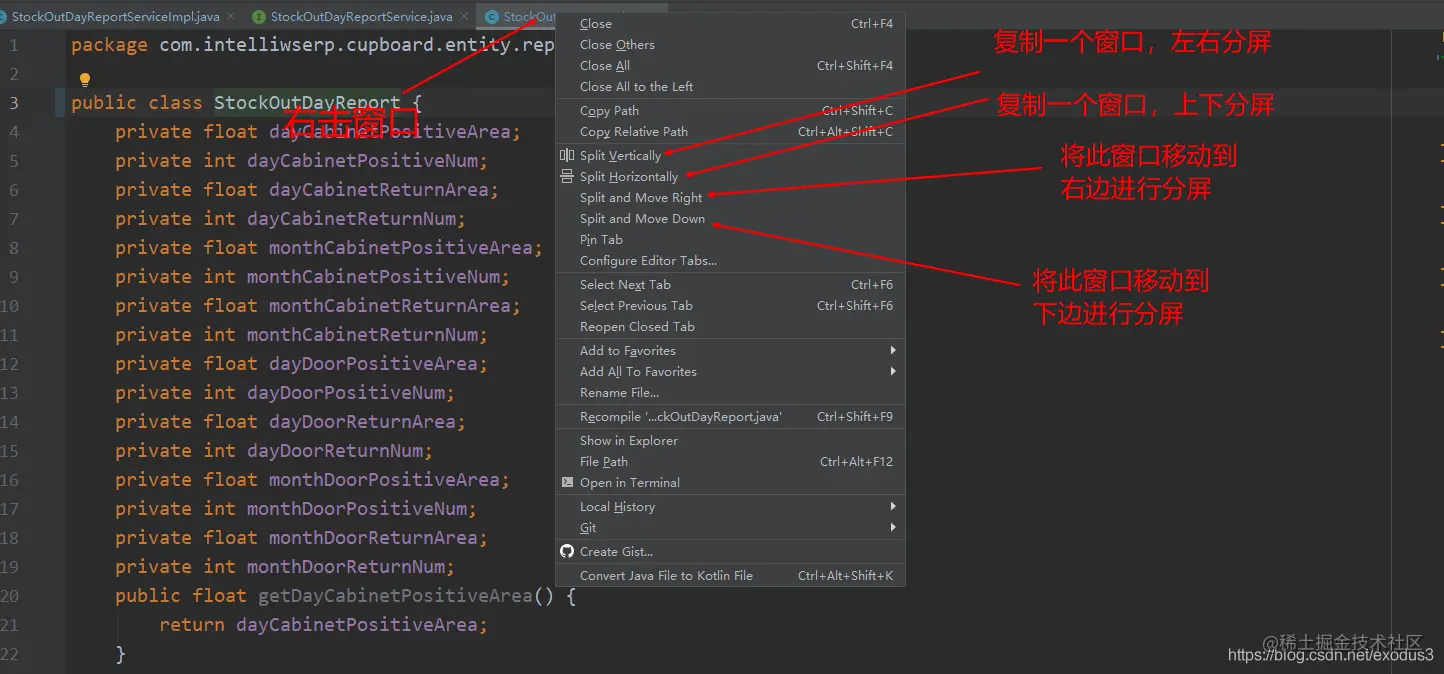The width and height of the screenshot is (1444, 674).
Task: Click the return dayCabinetPositiveArea statement
Action: (323, 625)
